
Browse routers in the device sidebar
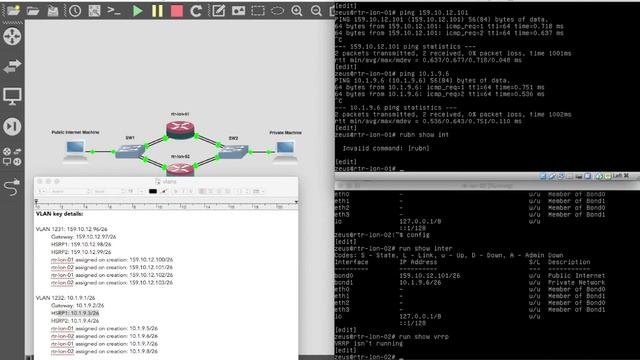pos(12,36)
